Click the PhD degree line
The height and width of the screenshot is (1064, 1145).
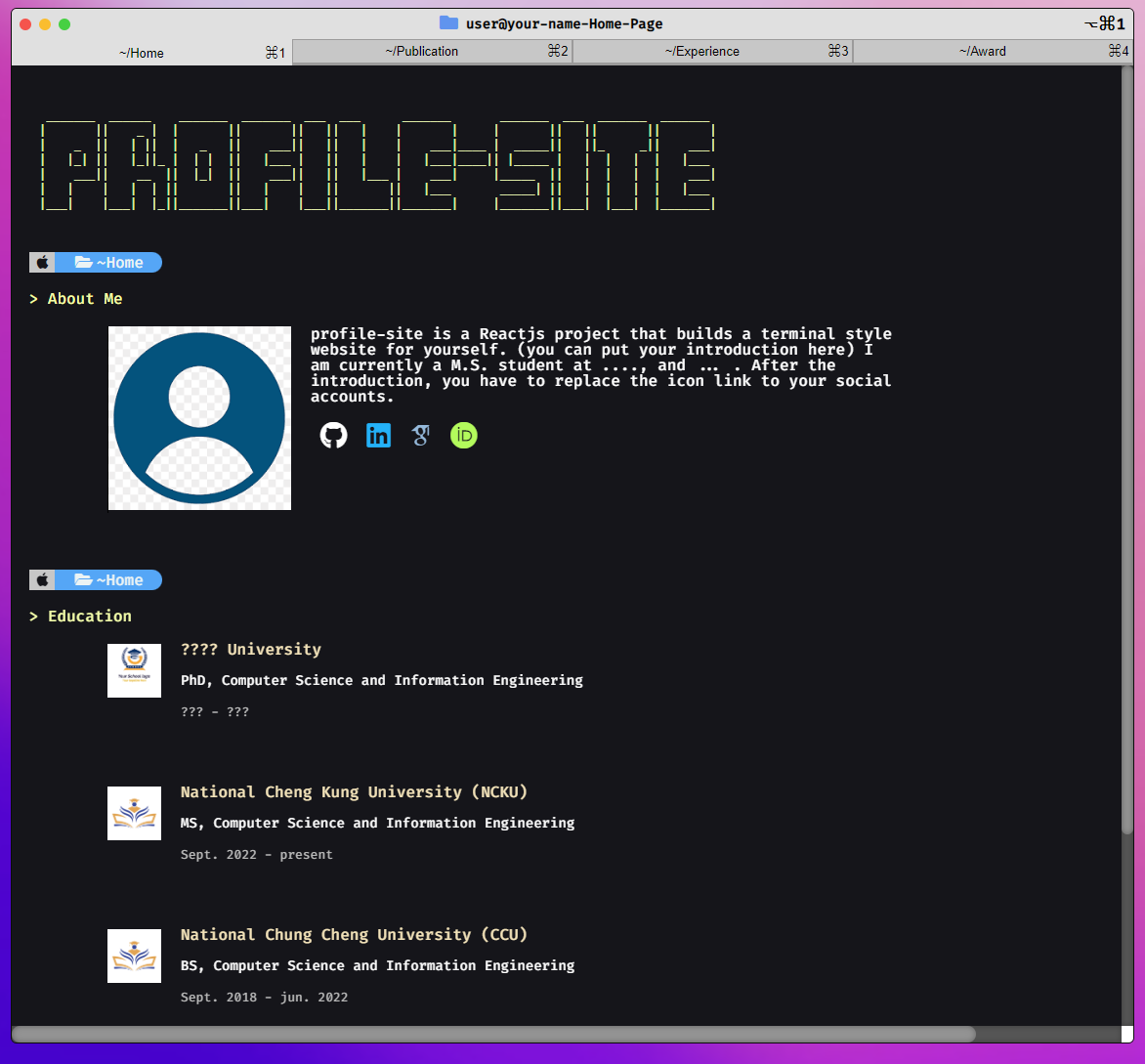tap(382, 680)
